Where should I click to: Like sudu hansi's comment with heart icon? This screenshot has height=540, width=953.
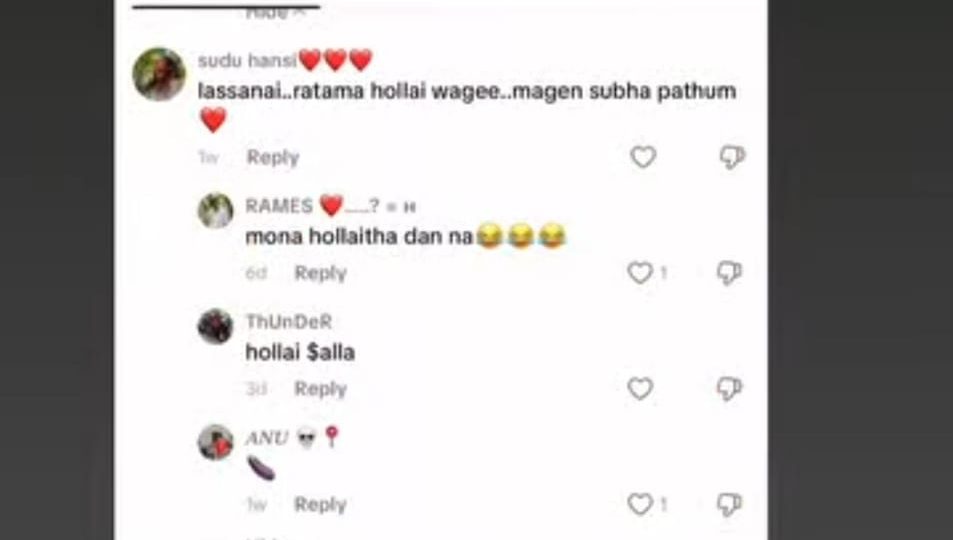(642, 157)
